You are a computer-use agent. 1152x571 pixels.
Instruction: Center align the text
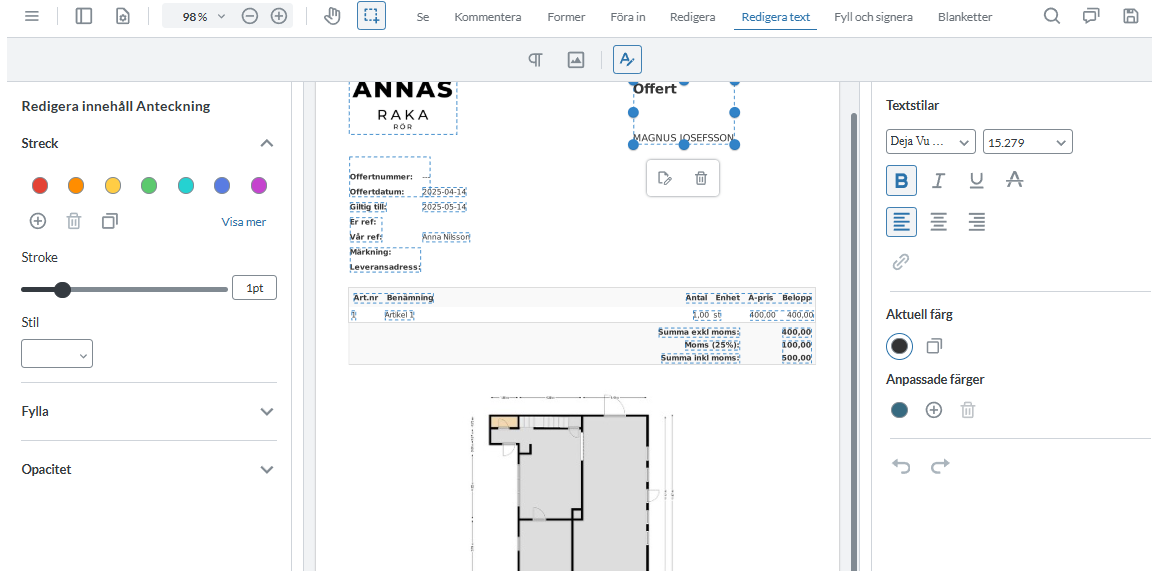click(x=938, y=222)
